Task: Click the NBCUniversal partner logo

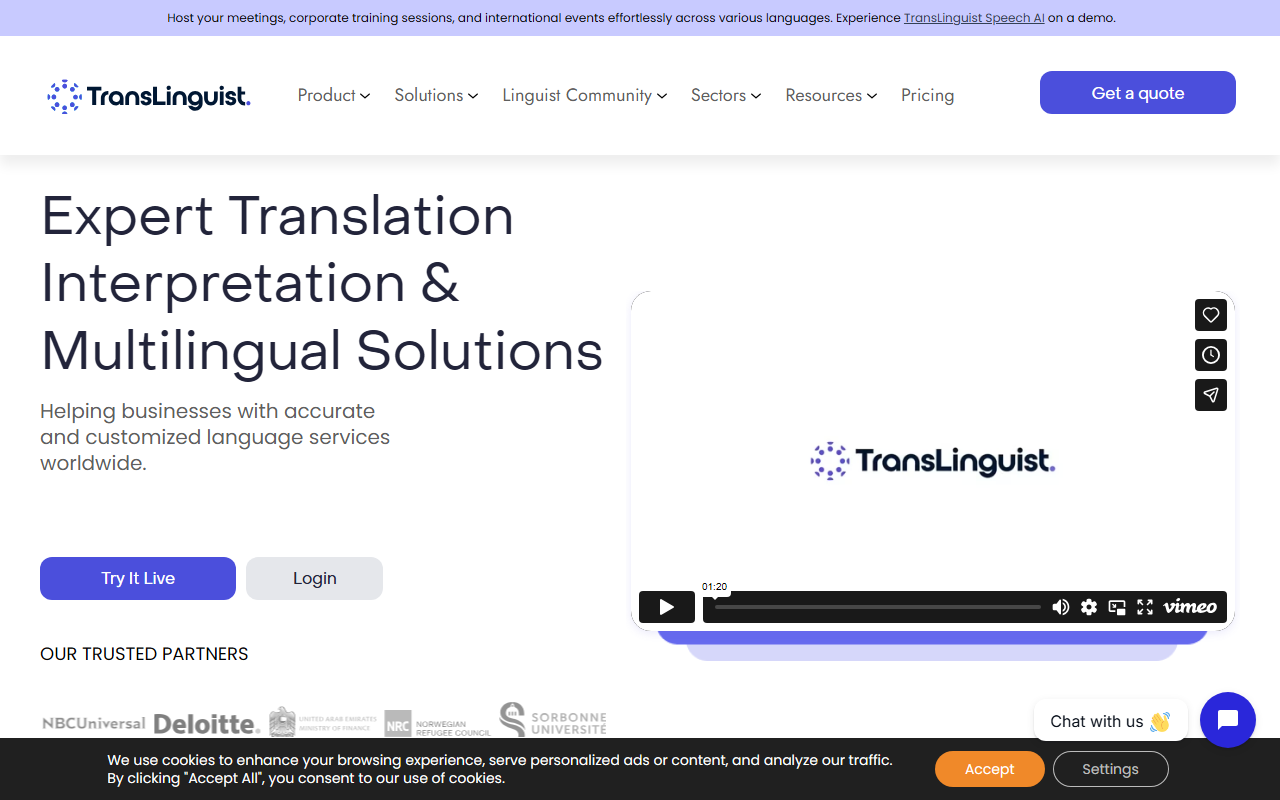Action: 94,723
